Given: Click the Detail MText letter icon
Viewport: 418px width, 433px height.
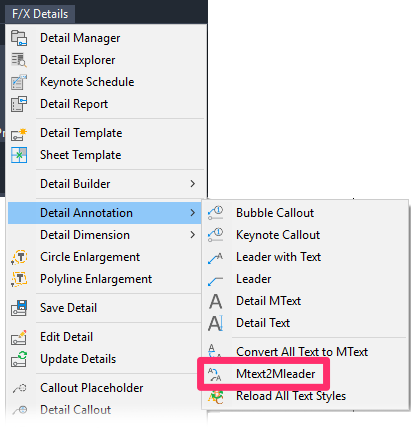Looking at the screenshot, I should click(216, 301).
